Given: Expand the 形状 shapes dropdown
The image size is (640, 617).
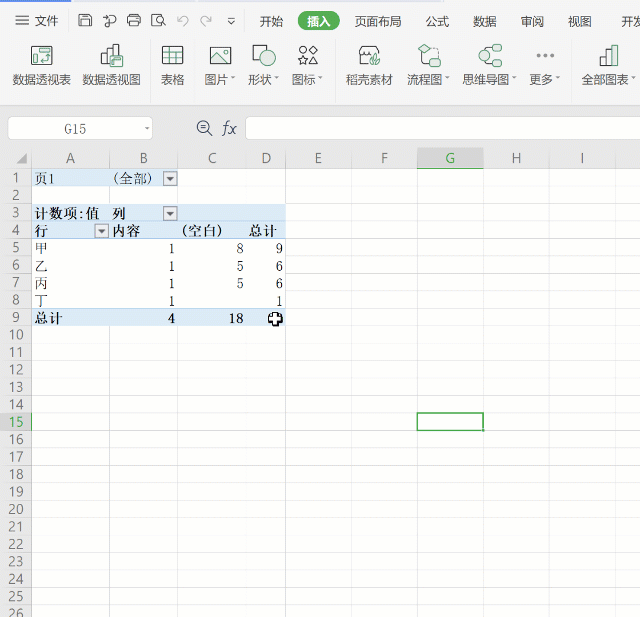Looking at the screenshot, I should tap(264, 79).
